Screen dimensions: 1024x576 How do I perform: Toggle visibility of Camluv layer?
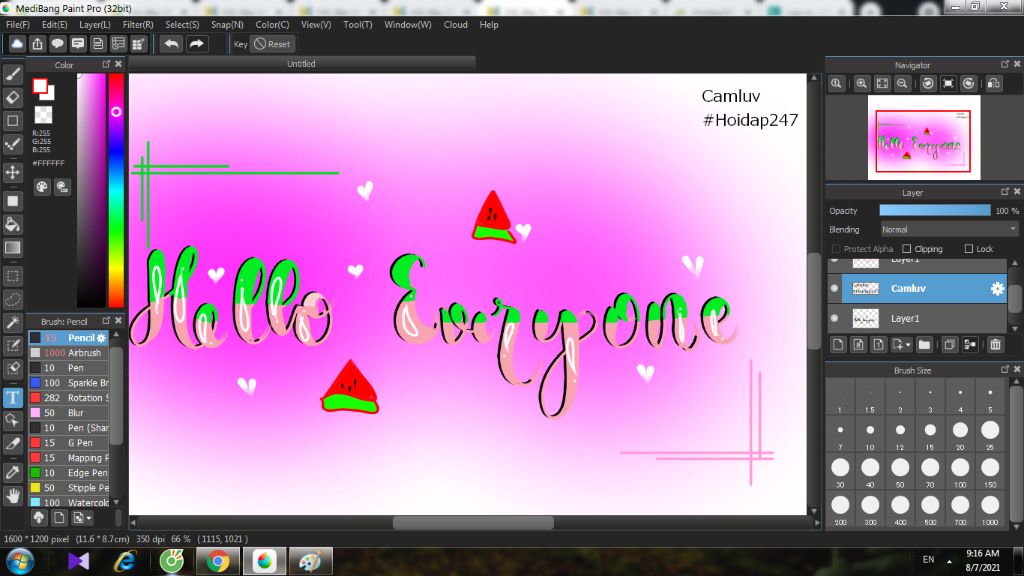click(x=835, y=288)
